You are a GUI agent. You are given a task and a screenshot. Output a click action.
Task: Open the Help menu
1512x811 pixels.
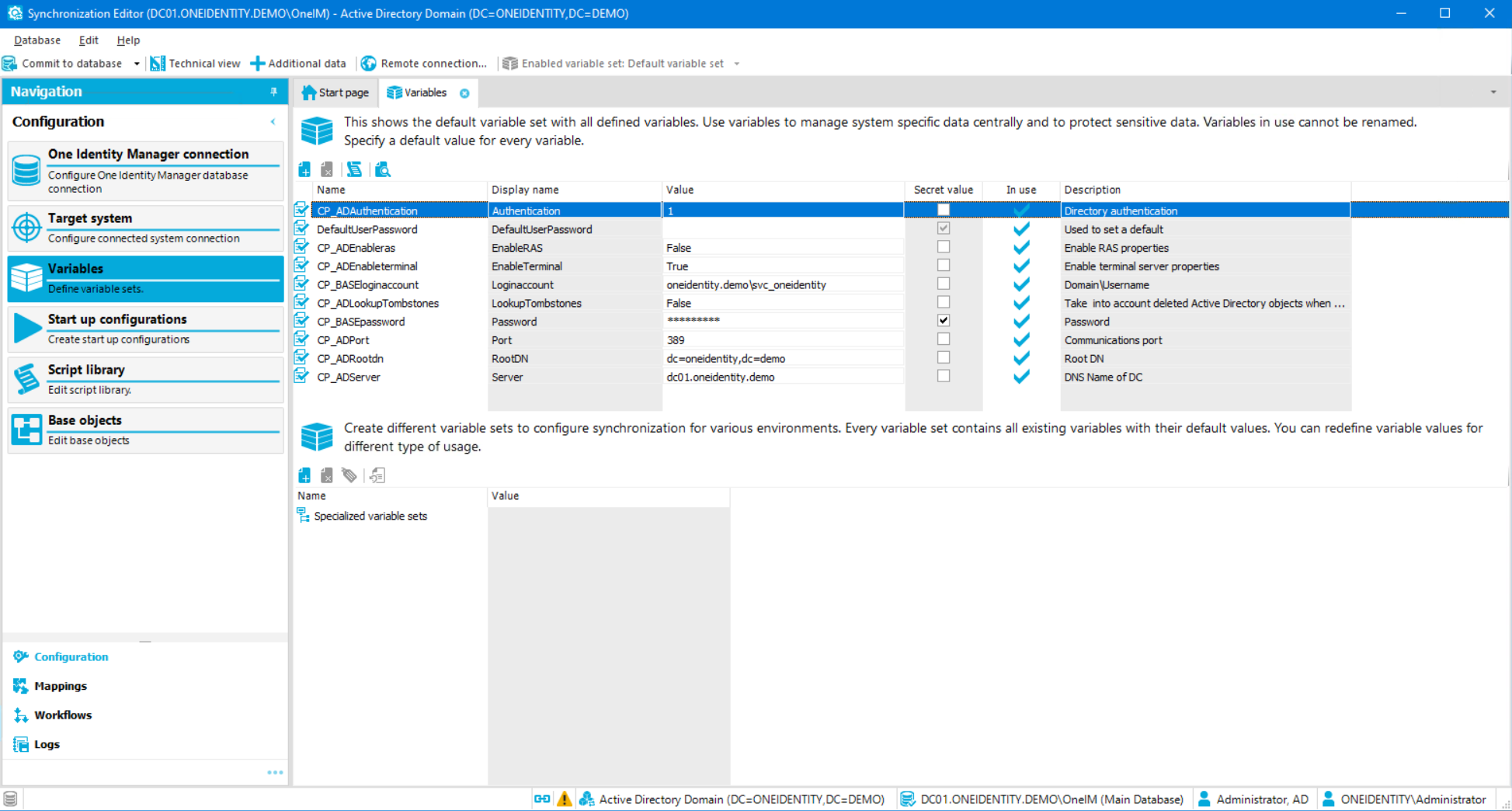[x=128, y=40]
